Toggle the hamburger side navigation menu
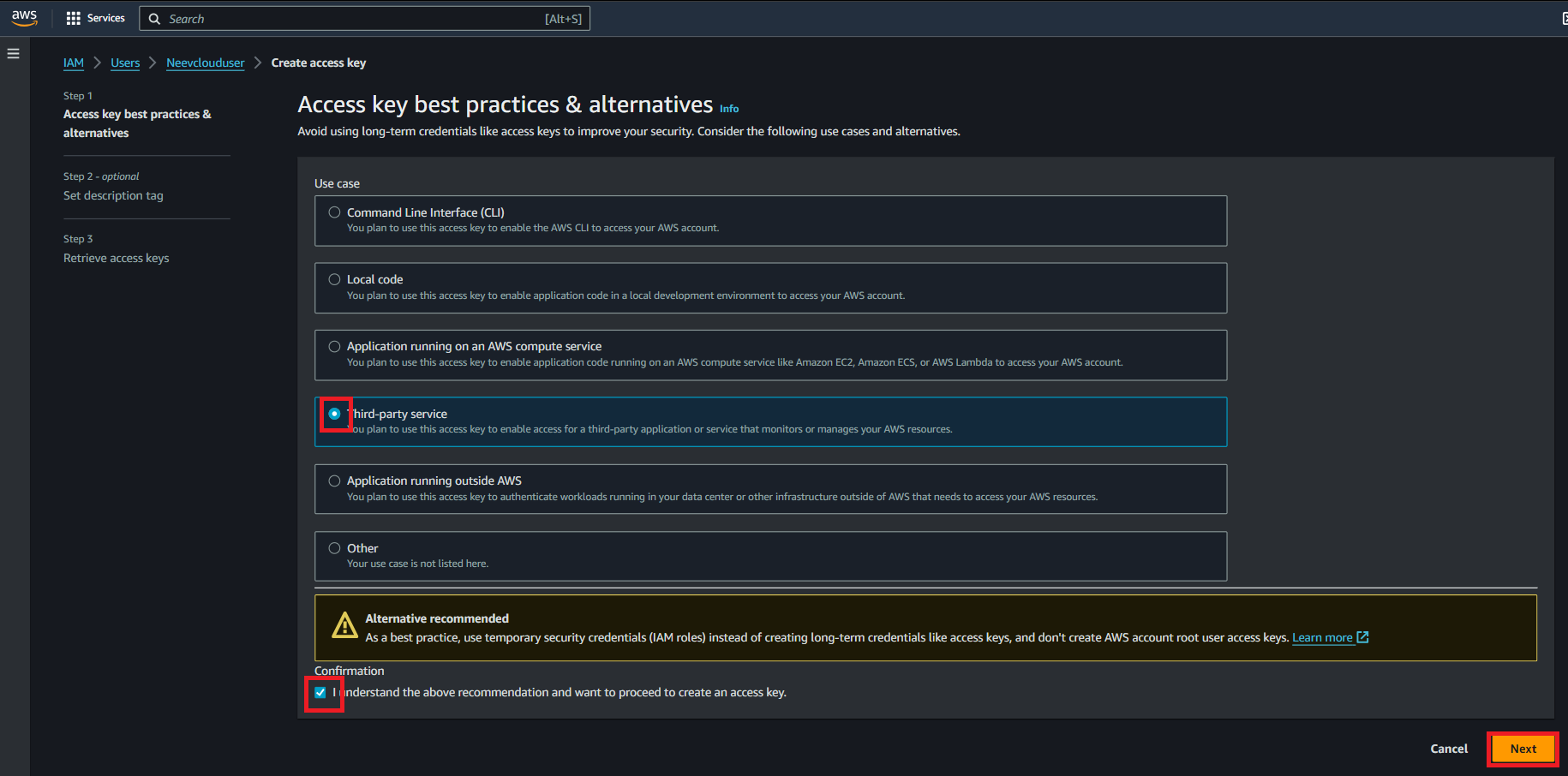This screenshot has width=1568, height=776. point(13,54)
